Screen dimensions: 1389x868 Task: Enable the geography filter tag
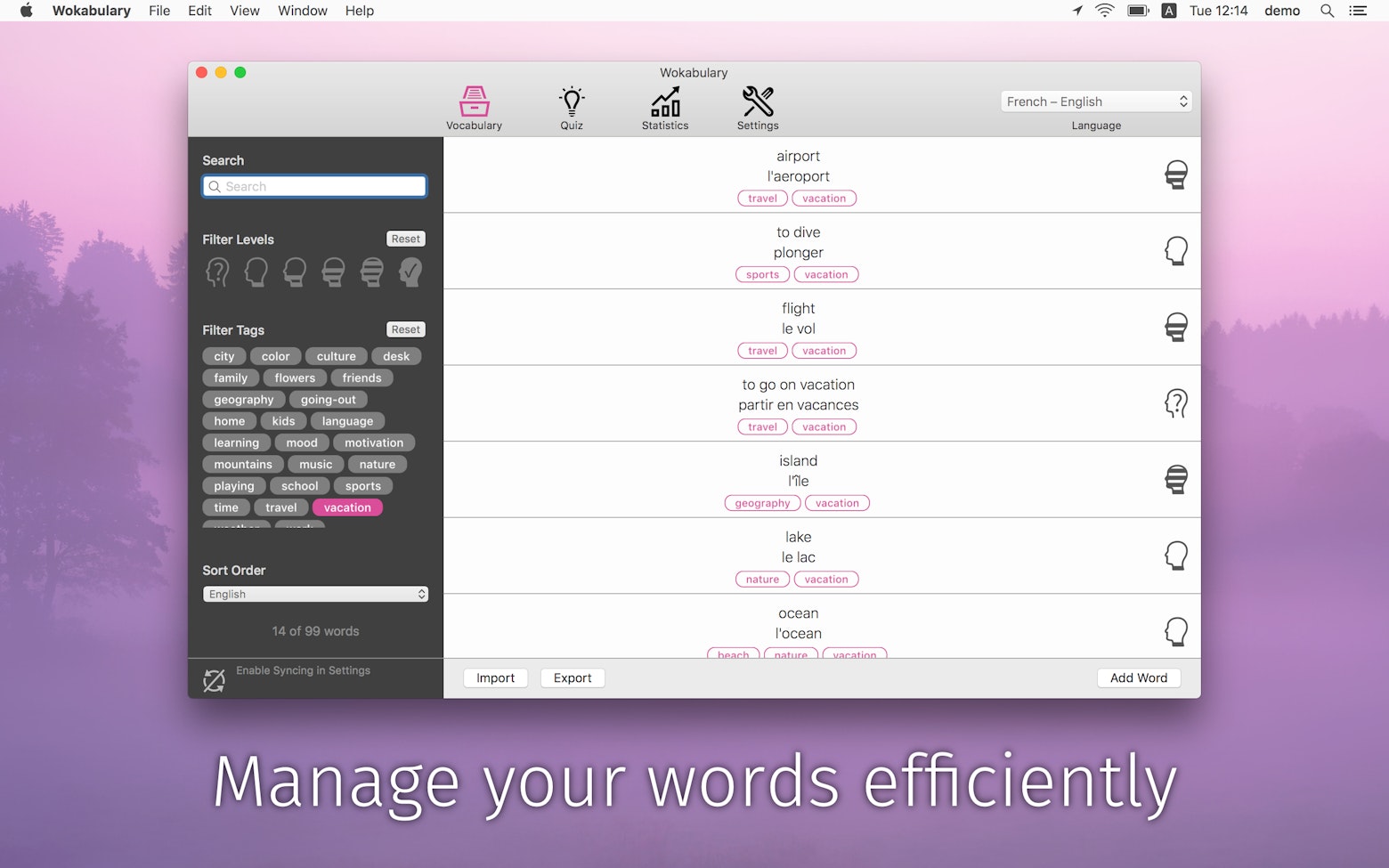244,400
